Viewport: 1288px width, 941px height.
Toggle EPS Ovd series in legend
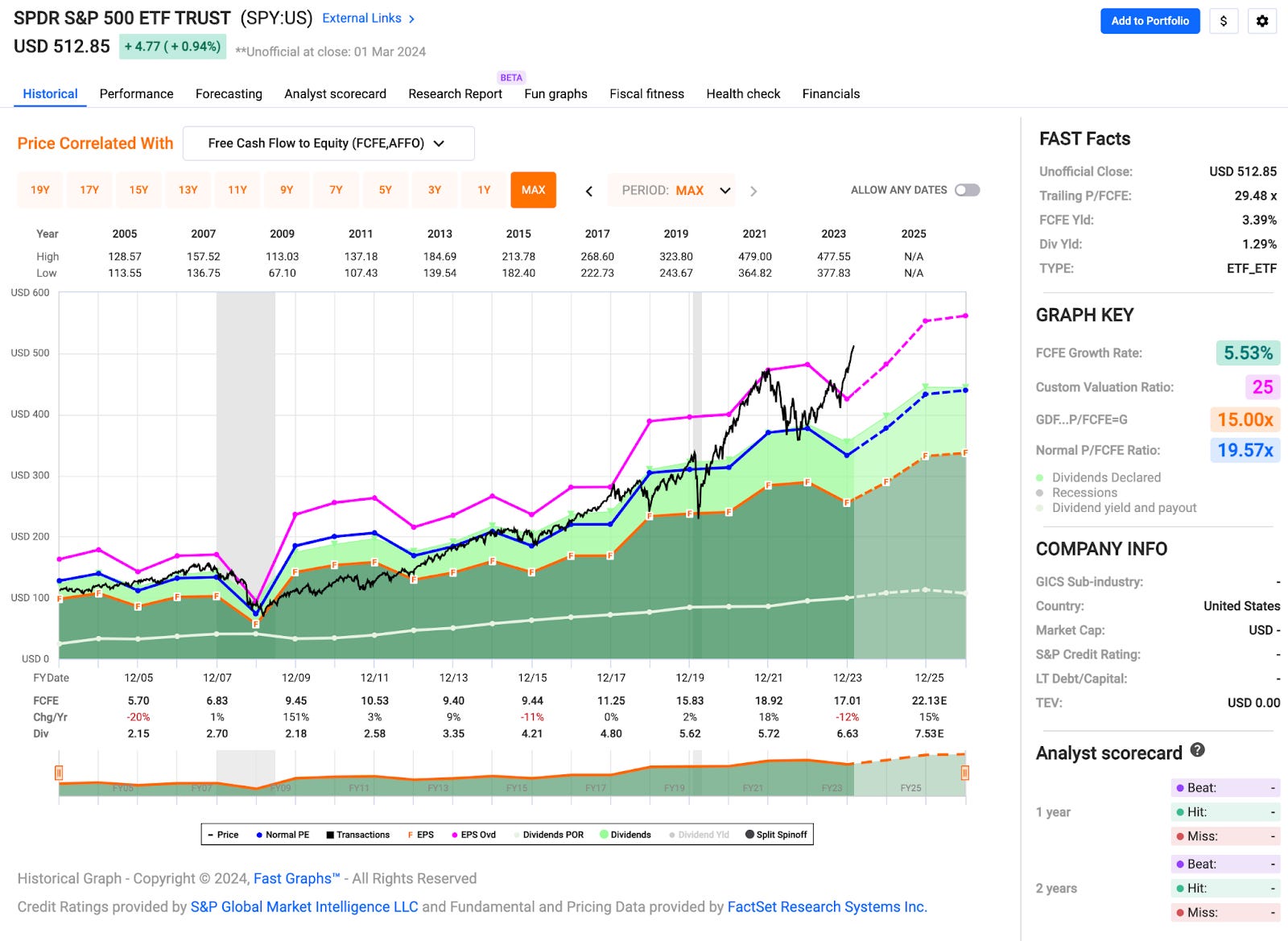tap(473, 835)
